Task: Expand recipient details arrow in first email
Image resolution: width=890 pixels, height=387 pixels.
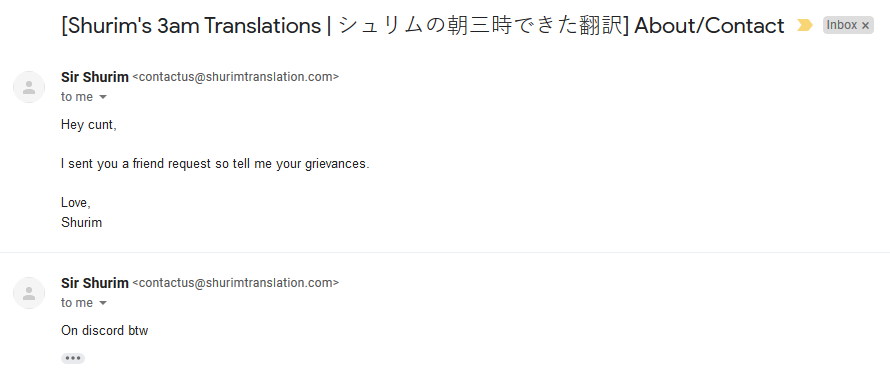Action: (103, 97)
